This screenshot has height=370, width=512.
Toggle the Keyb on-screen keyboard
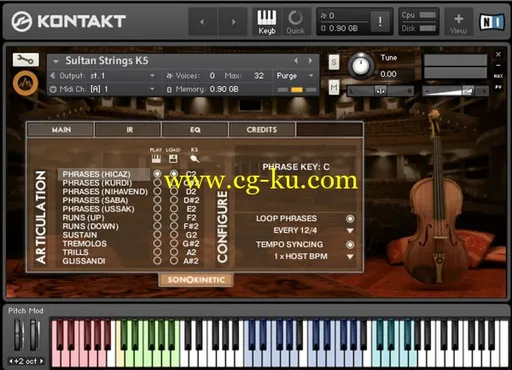click(267, 22)
